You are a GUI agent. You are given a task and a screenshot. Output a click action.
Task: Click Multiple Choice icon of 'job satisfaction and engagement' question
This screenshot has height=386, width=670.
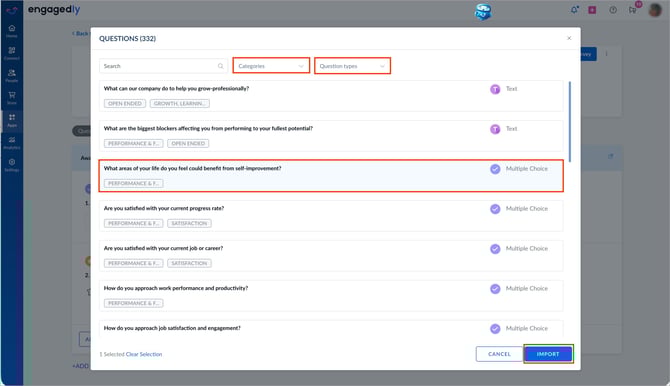pos(495,329)
